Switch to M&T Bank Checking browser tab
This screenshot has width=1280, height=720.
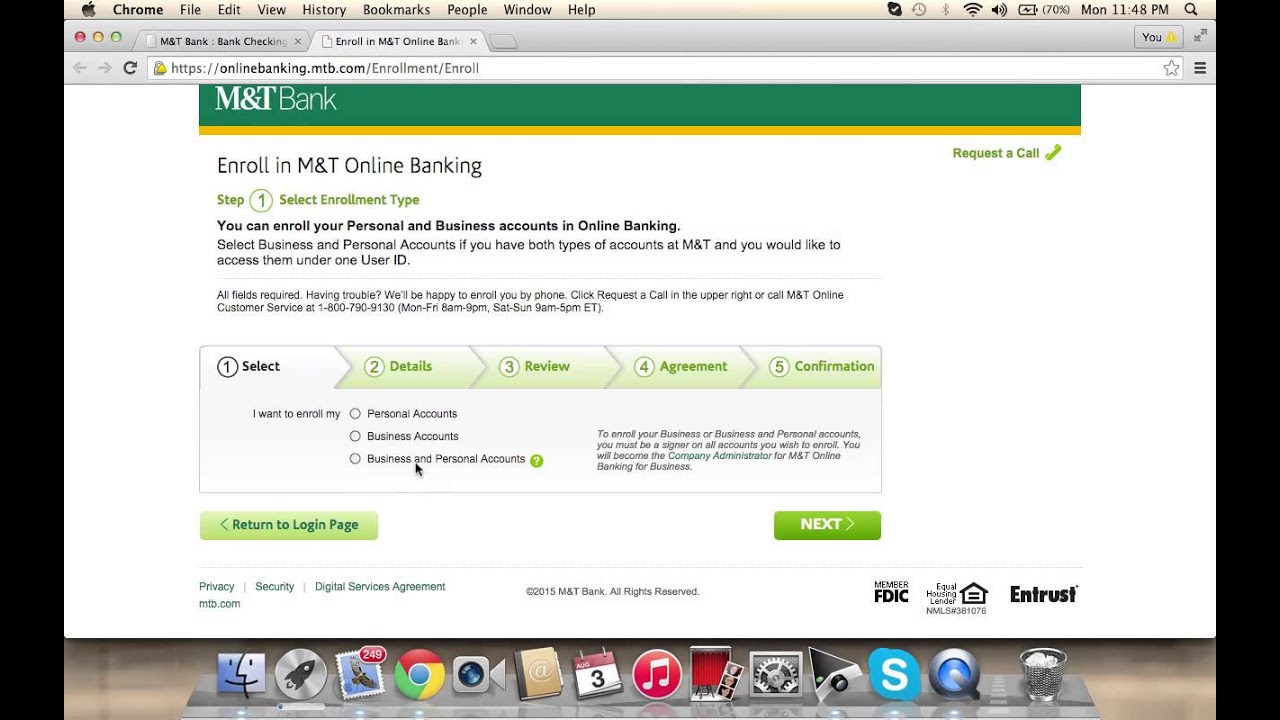[x=222, y=41]
